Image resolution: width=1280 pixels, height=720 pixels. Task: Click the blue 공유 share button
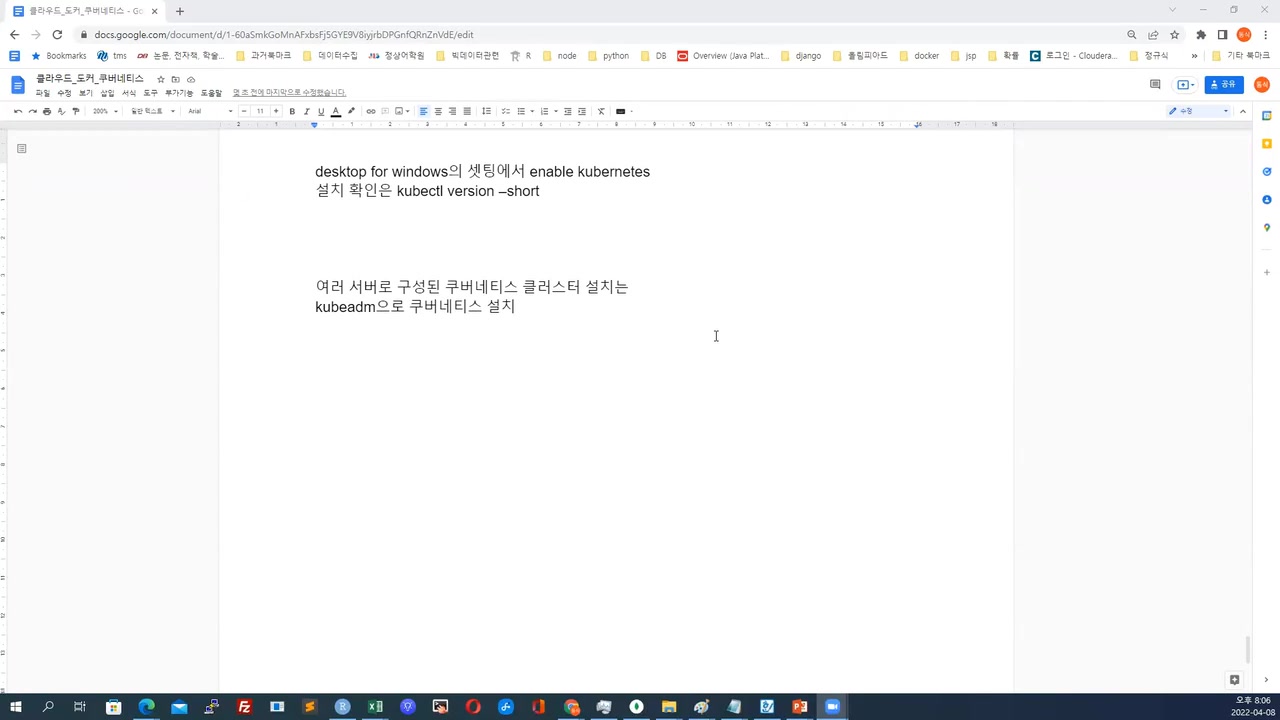[1225, 84]
